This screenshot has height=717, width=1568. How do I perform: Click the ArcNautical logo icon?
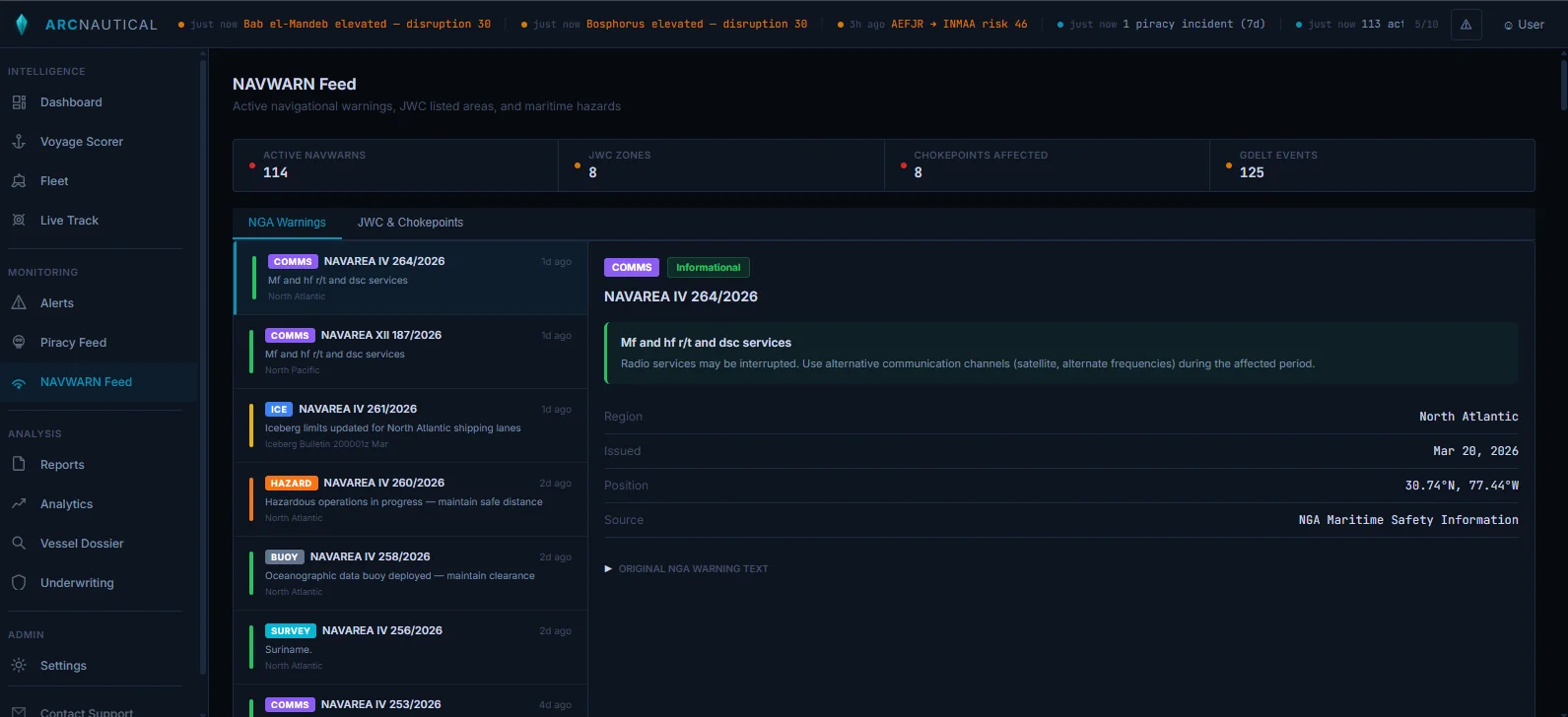point(22,25)
